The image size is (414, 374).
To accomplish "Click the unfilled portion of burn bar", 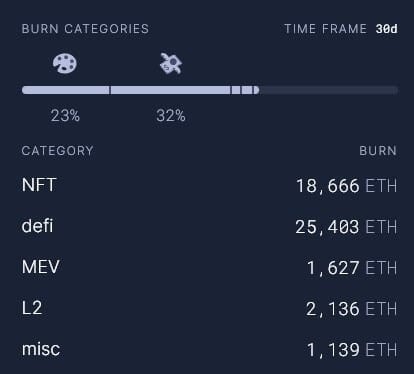I will 328,90.
